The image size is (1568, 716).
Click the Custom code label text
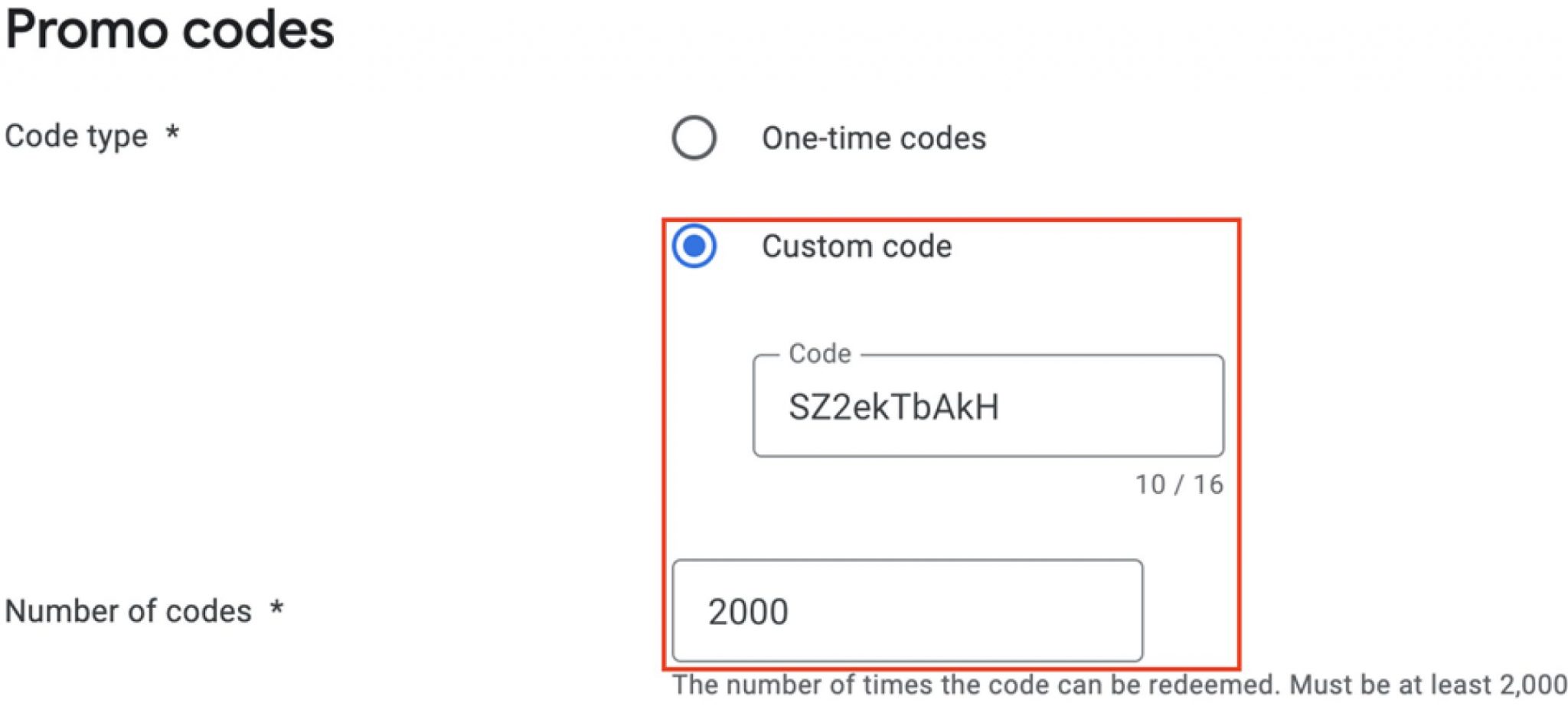[x=856, y=246]
